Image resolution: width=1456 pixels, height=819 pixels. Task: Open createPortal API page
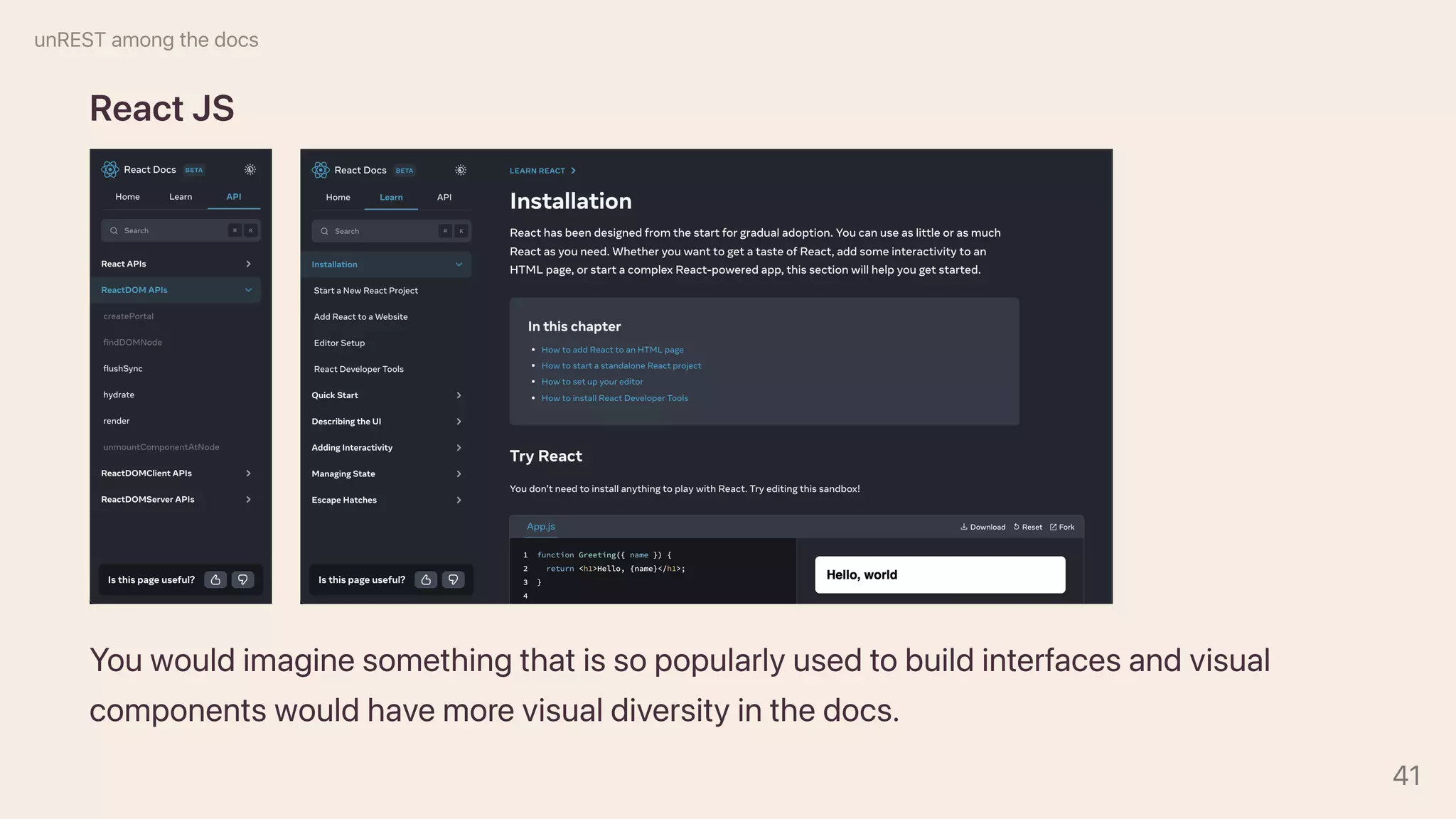pyautogui.click(x=128, y=316)
